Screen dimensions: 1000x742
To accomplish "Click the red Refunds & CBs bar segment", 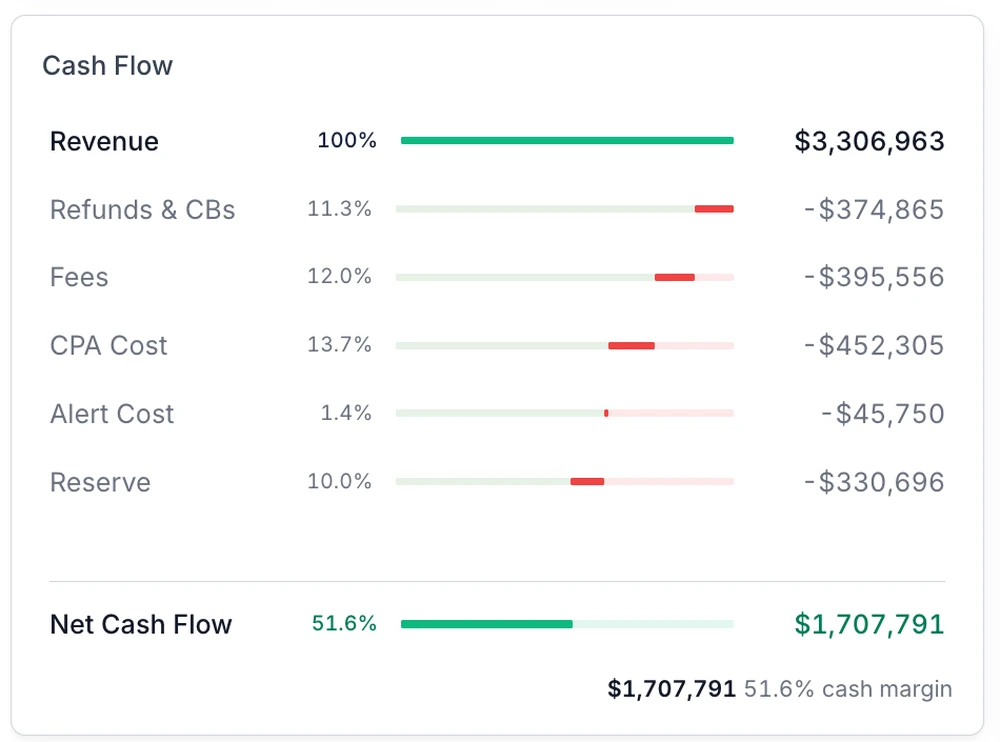I will (714, 209).
